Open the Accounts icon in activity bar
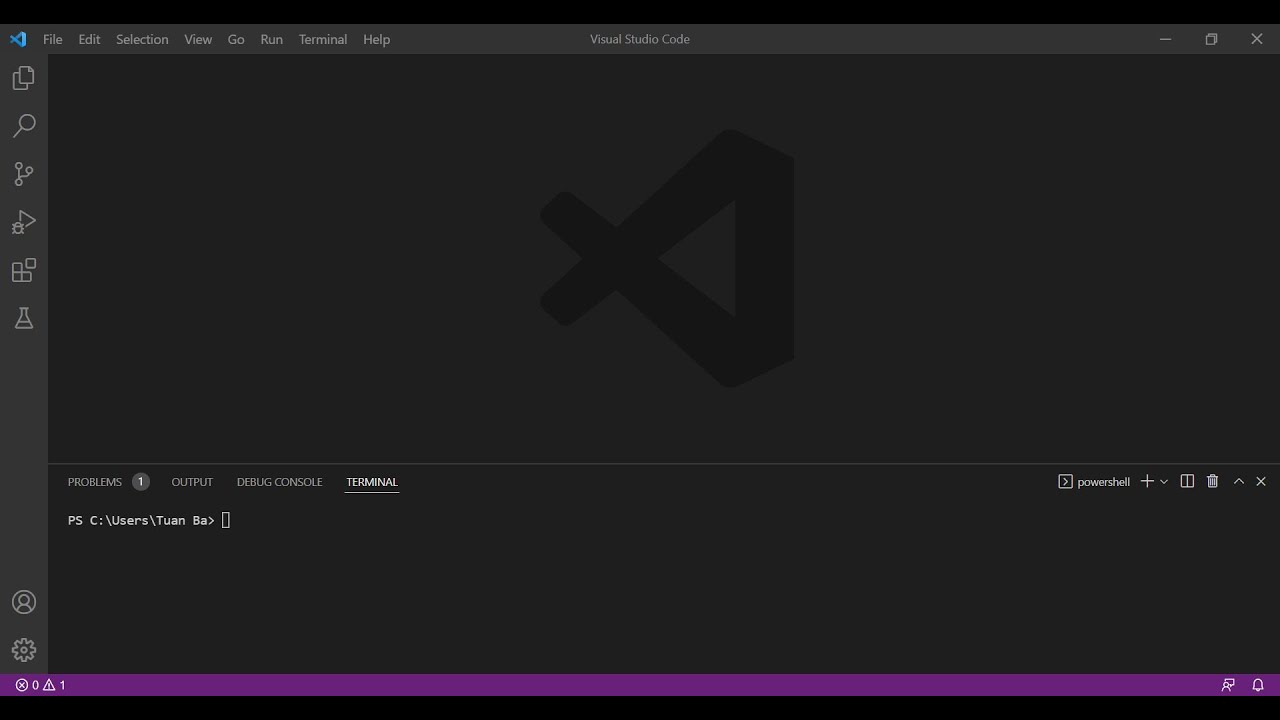Screen dimensions: 1280x720 [x=24, y=602]
